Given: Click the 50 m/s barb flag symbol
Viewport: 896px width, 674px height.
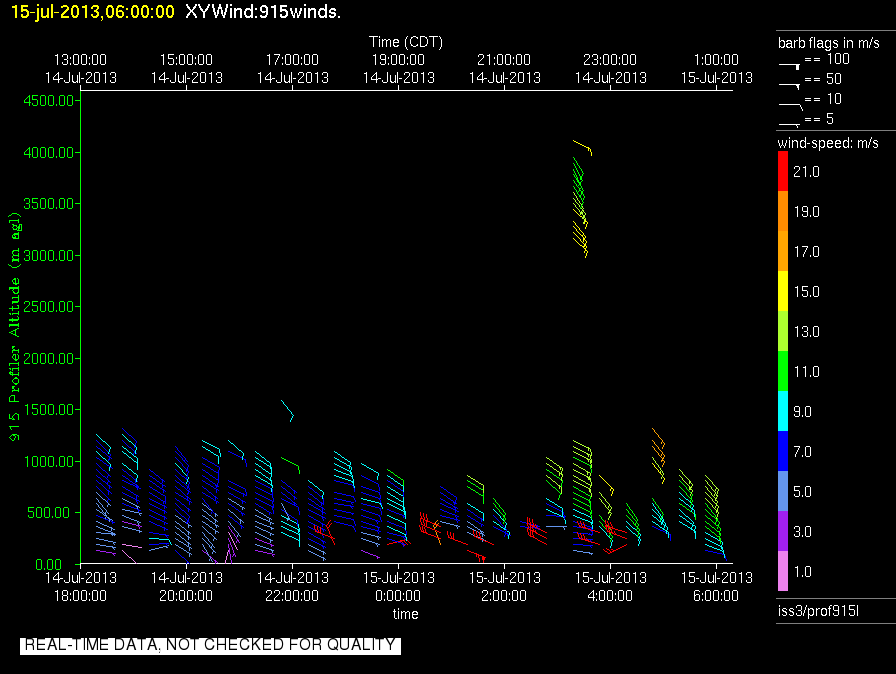Looking at the screenshot, I should 789,86.
